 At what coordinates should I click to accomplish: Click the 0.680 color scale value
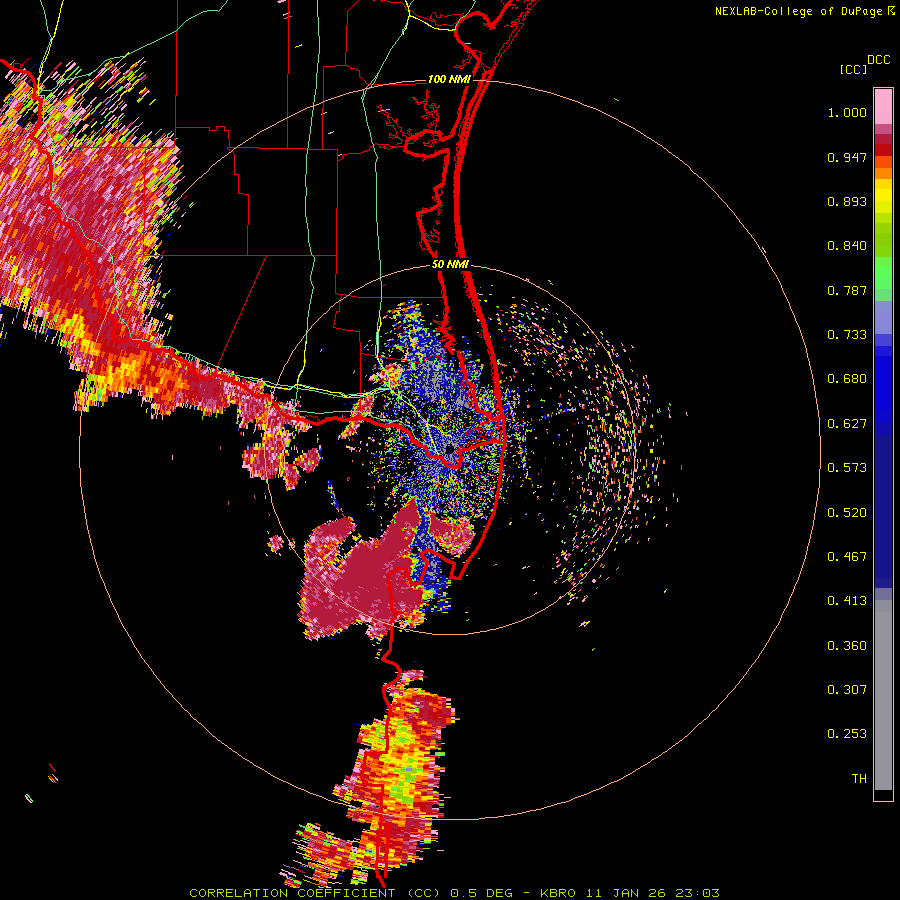point(847,379)
